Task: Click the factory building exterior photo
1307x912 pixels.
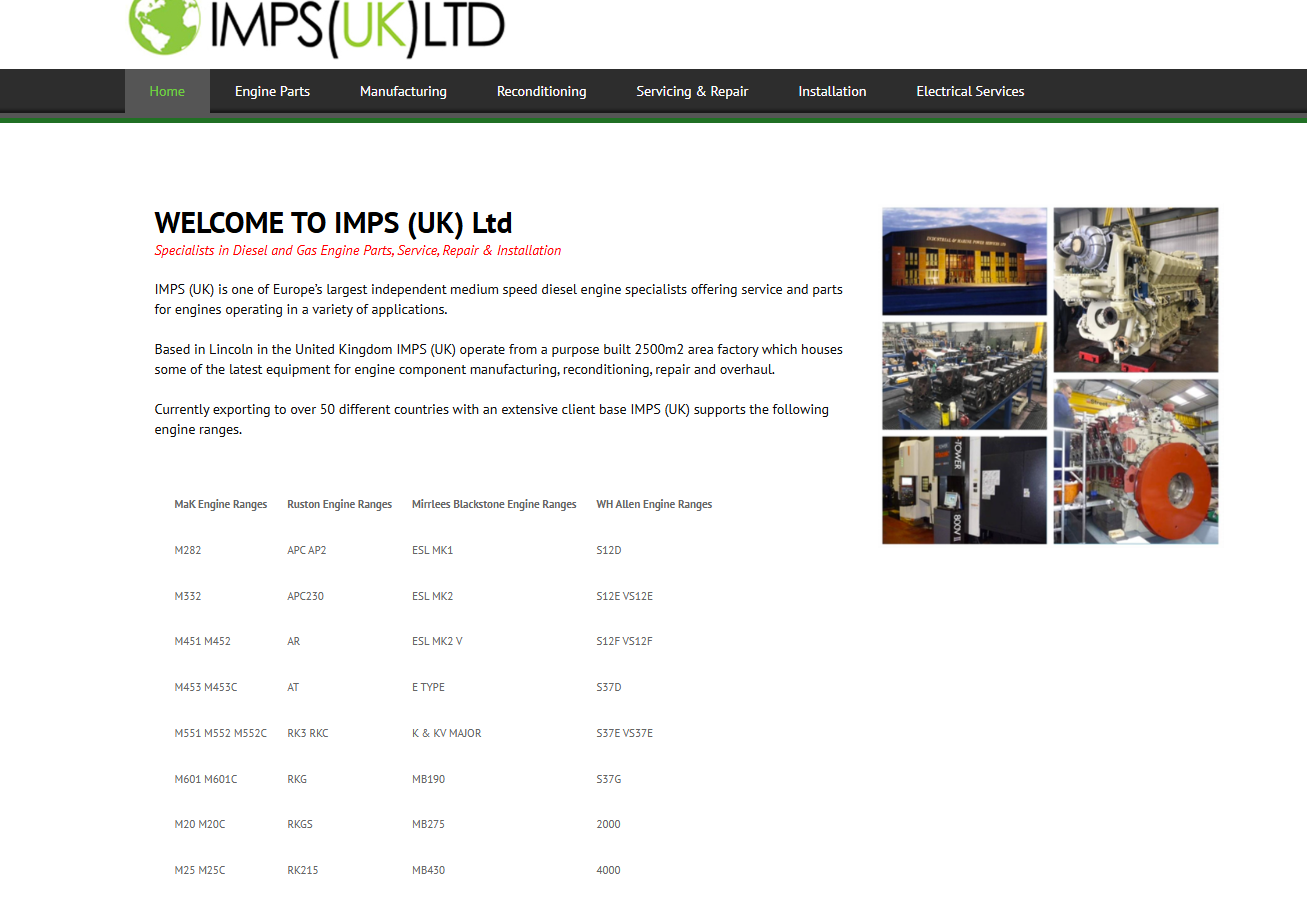Action: coord(964,261)
